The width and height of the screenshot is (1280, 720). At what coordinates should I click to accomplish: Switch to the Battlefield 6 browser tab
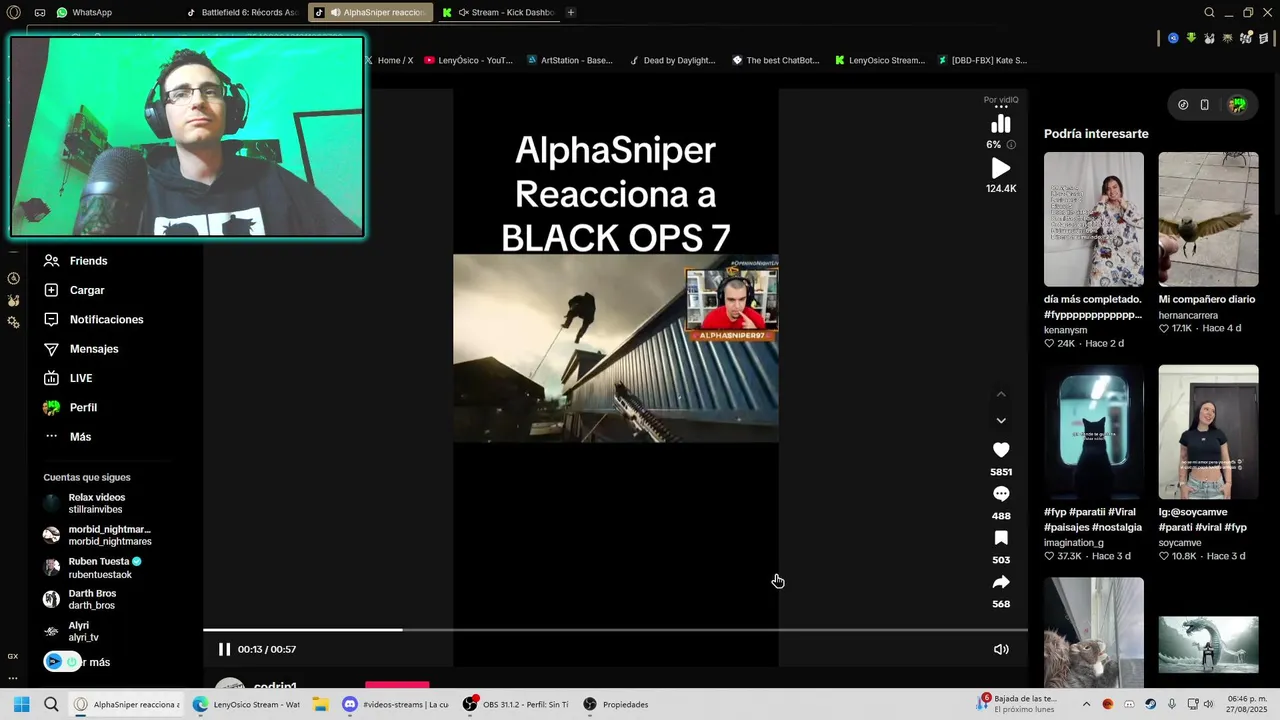click(241, 13)
